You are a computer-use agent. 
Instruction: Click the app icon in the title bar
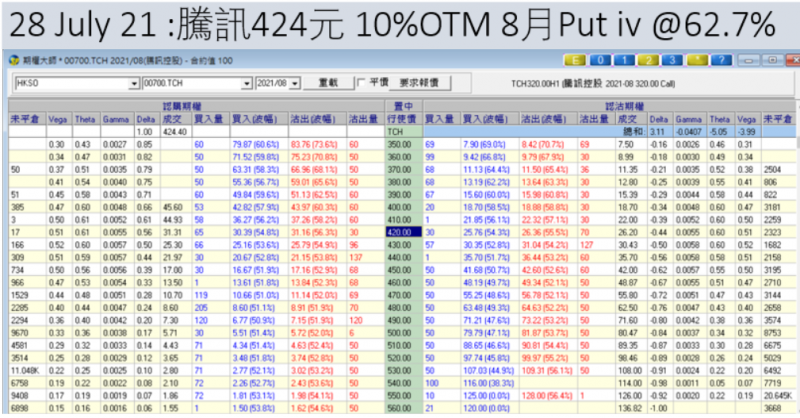point(9,60)
